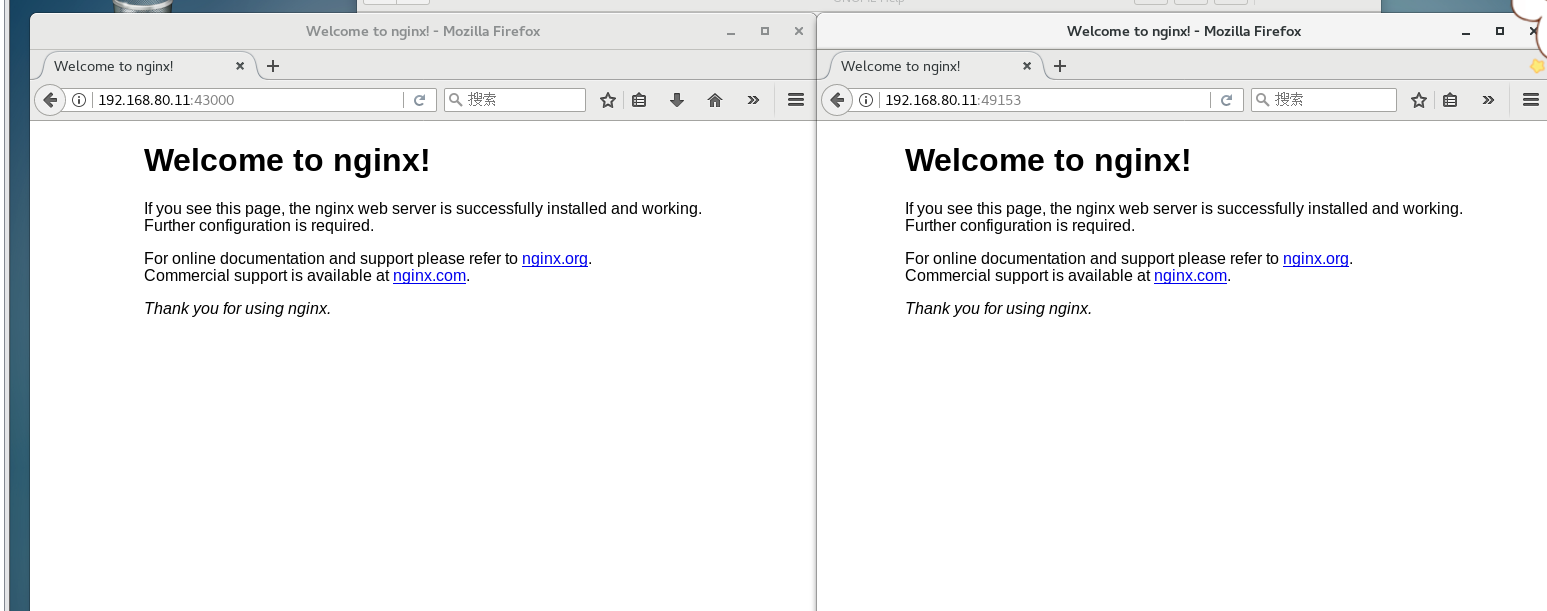Go back in left Firefox window

pyautogui.click(x=50, y=100)
